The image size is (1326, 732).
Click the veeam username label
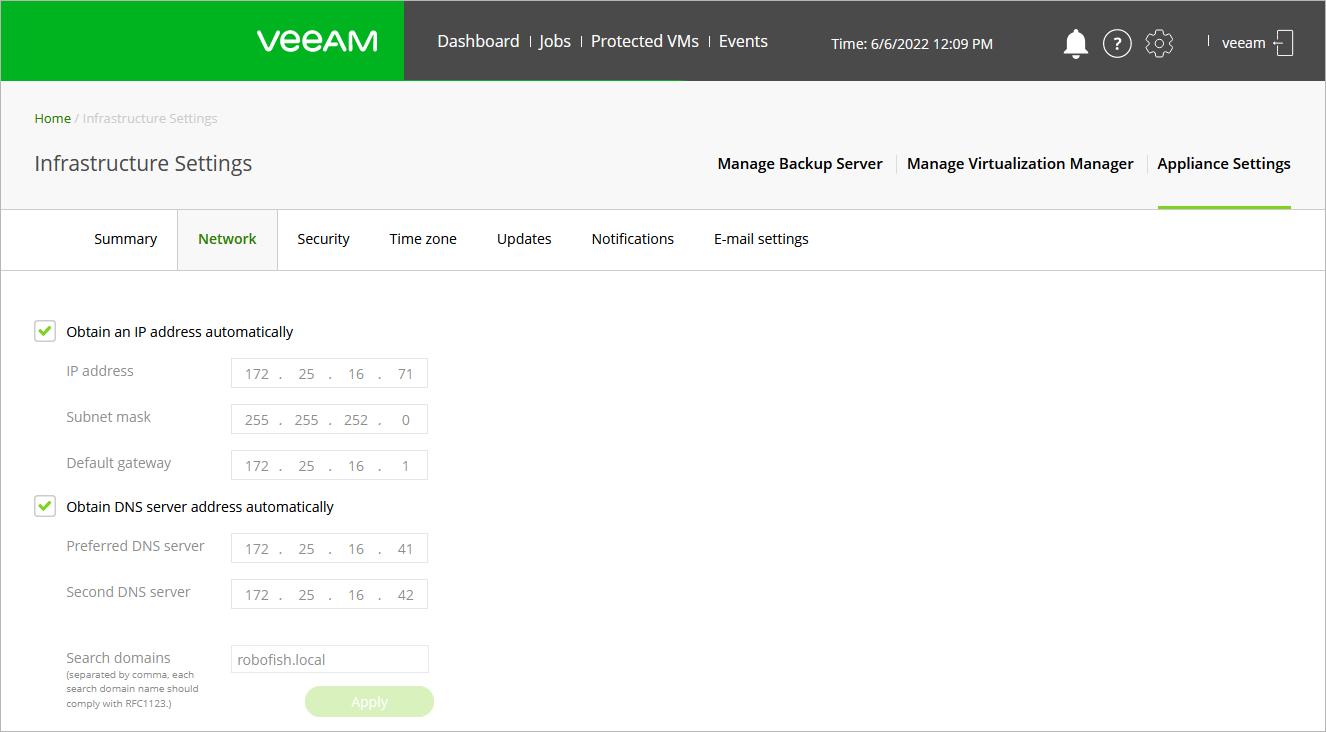coord(1244,43)
